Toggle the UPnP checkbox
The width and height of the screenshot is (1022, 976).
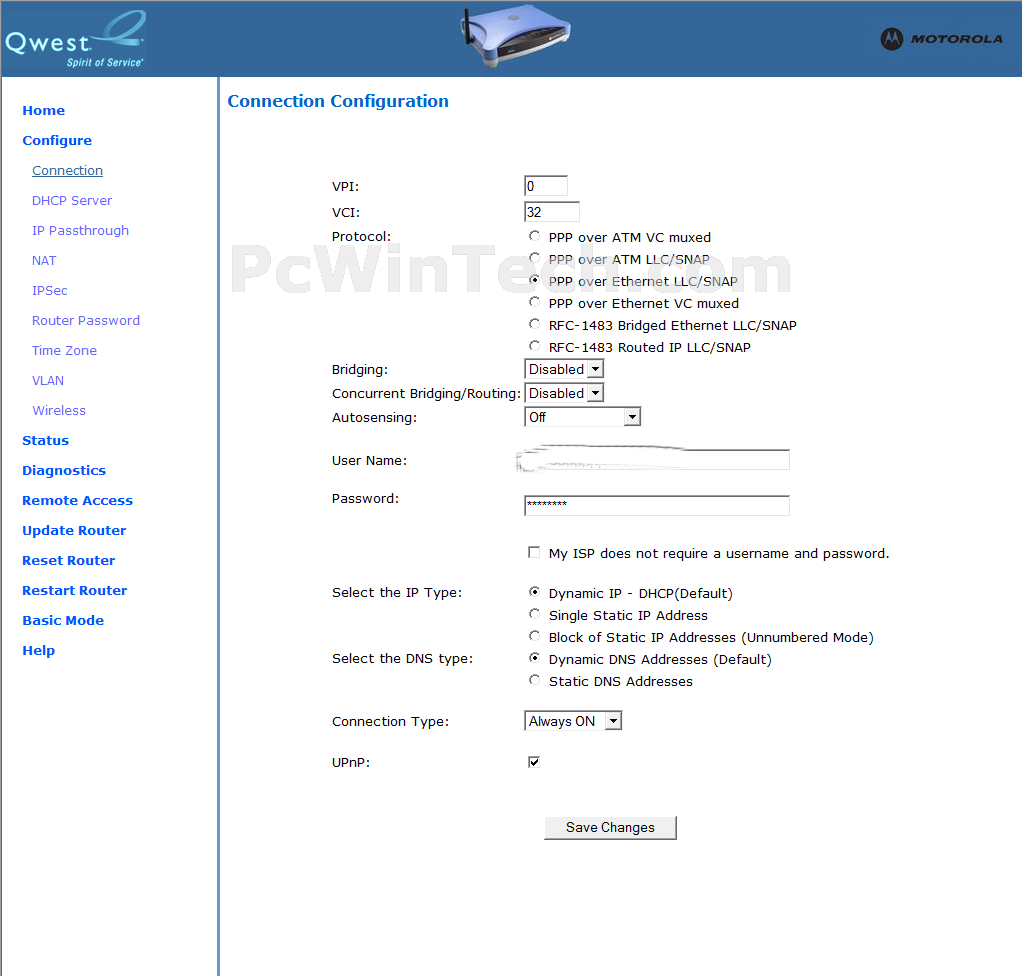click(x=534, y=762)
